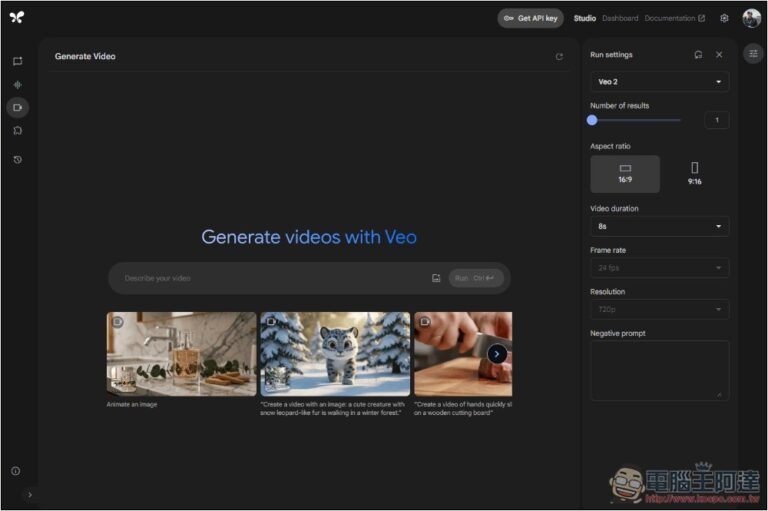Screen dimensions: 768x511
Task: Click the Get API key button
Action: 531,18
